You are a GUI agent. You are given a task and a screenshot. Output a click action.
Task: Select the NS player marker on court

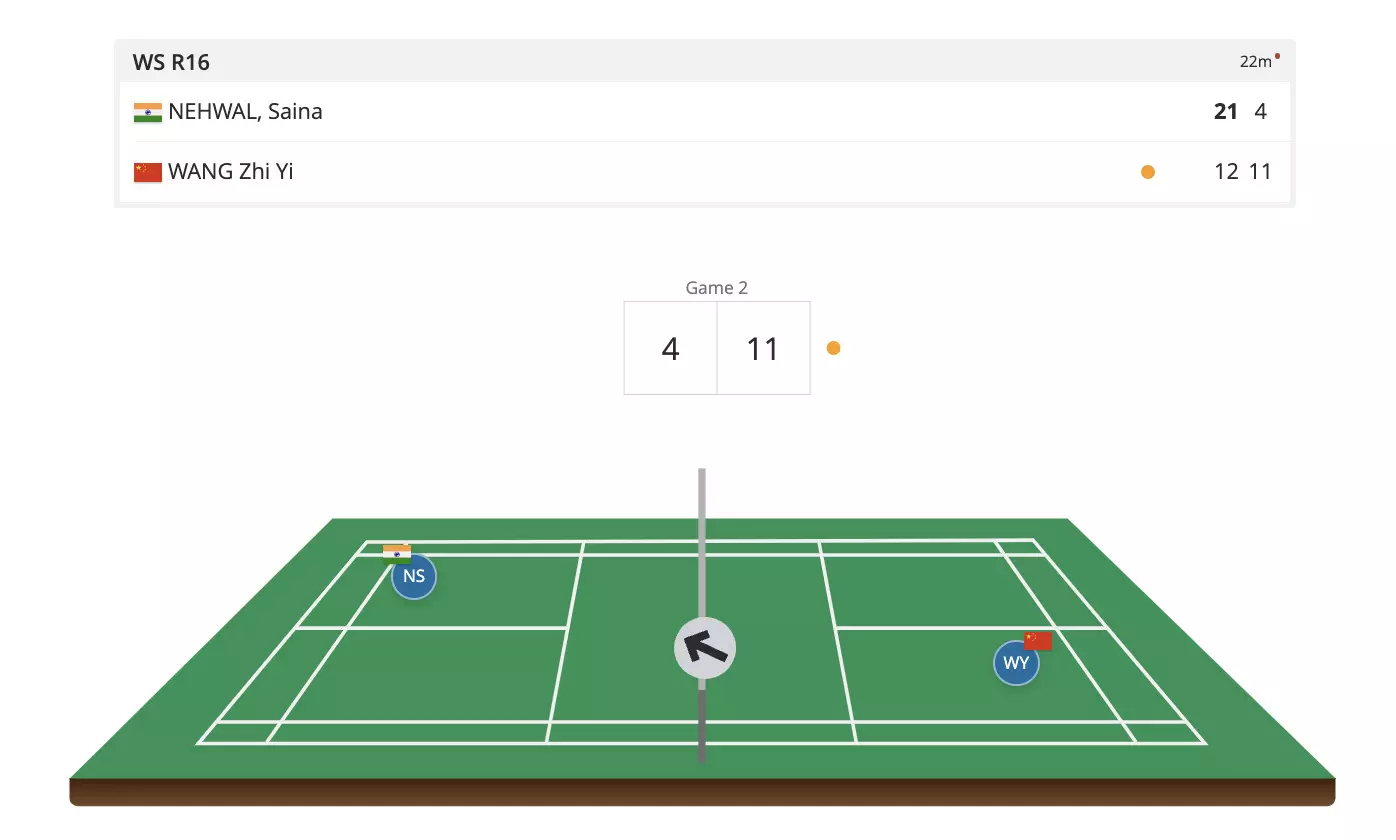coord(414,577)
